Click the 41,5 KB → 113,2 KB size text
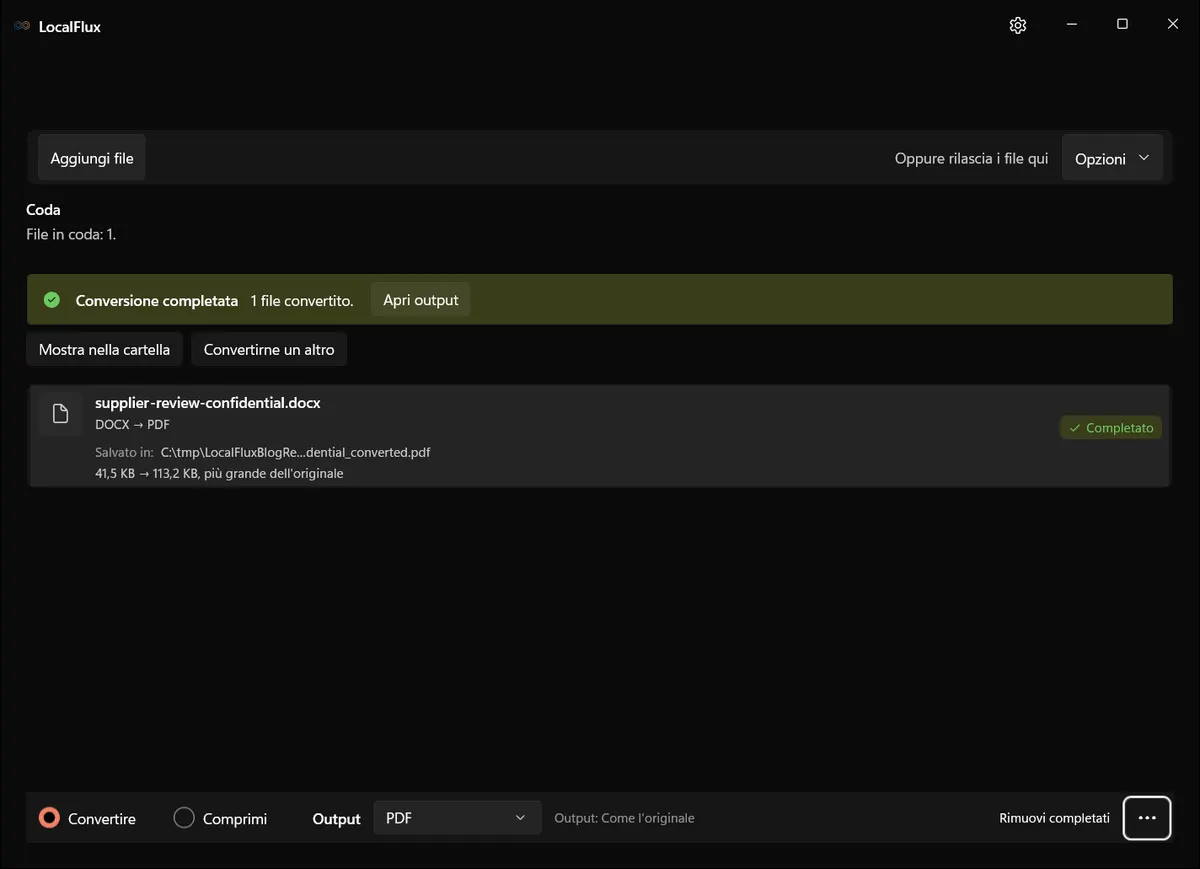Image resolution: width=1200 pixels, height=869 pixels. tap(219, 473)
